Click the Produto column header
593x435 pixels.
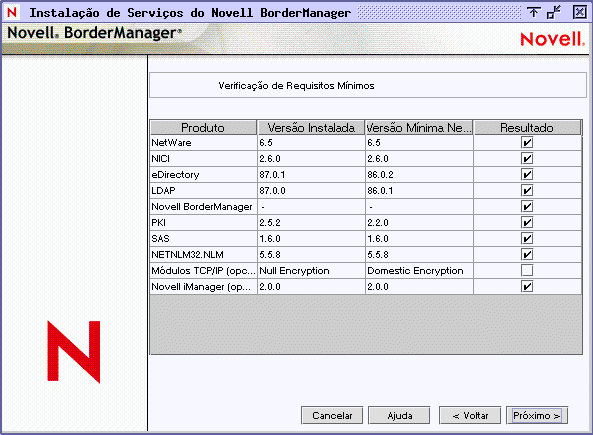click(203, 127)
